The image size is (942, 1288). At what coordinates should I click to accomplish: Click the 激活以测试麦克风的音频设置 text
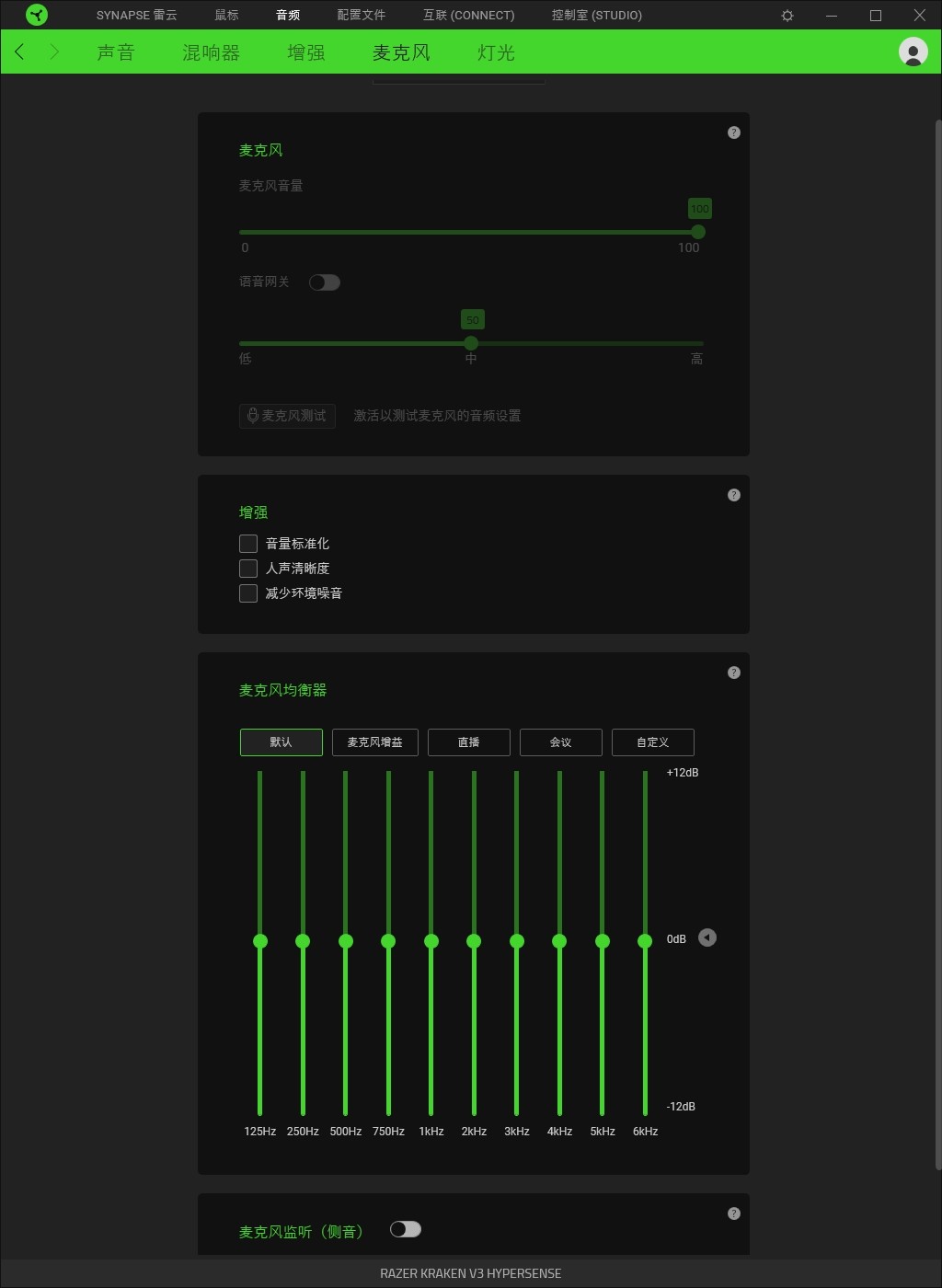(x=437, y=416)
